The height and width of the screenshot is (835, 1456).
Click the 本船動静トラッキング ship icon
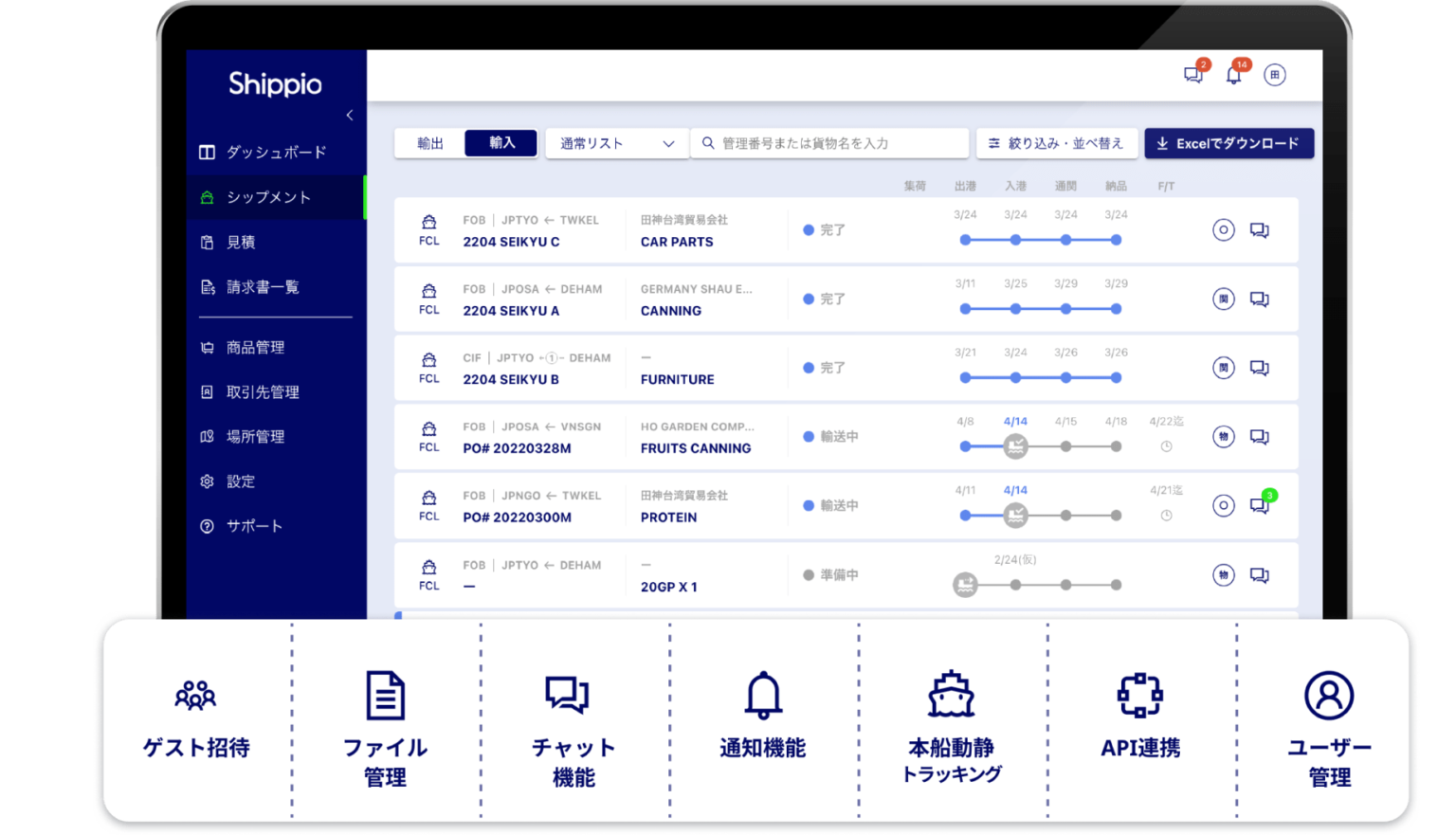coord(950,695)
